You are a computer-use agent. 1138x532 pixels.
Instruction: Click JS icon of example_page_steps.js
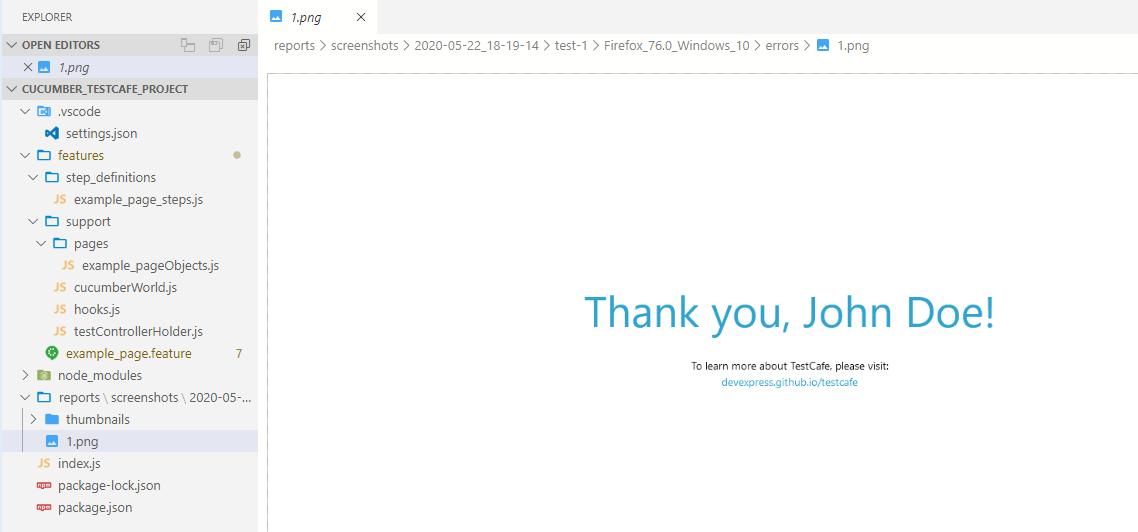tap(60, 200)
